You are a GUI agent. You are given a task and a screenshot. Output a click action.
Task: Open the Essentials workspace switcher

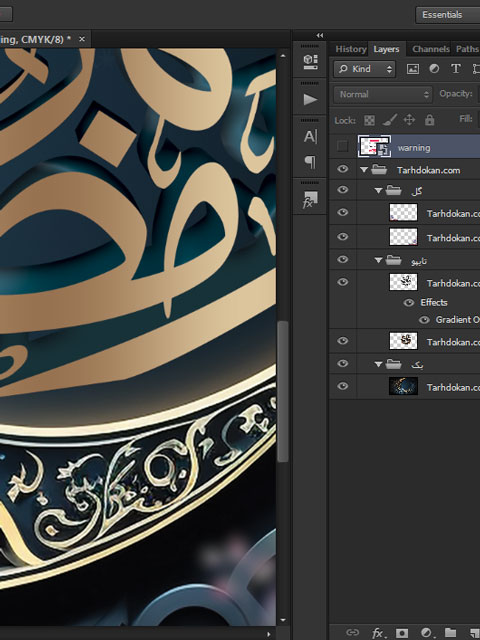448,15
